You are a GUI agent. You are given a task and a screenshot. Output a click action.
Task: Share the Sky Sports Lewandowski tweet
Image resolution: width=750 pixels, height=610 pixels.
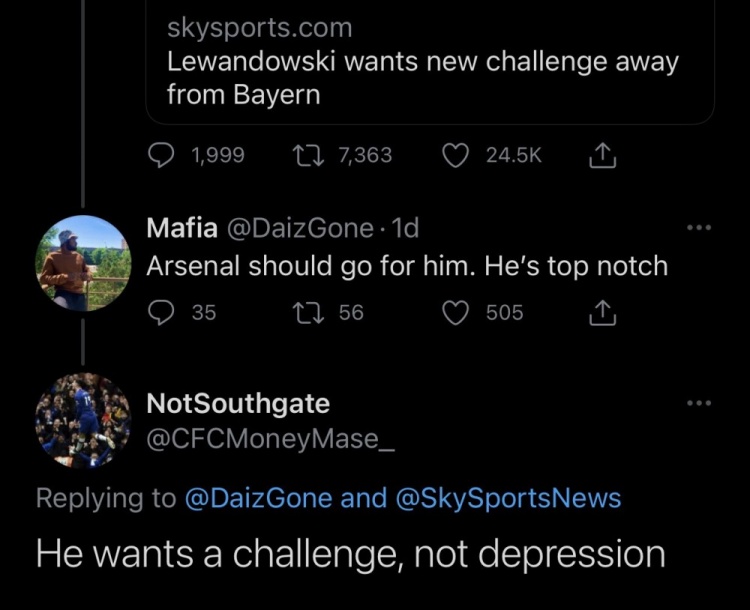point(602,155)
